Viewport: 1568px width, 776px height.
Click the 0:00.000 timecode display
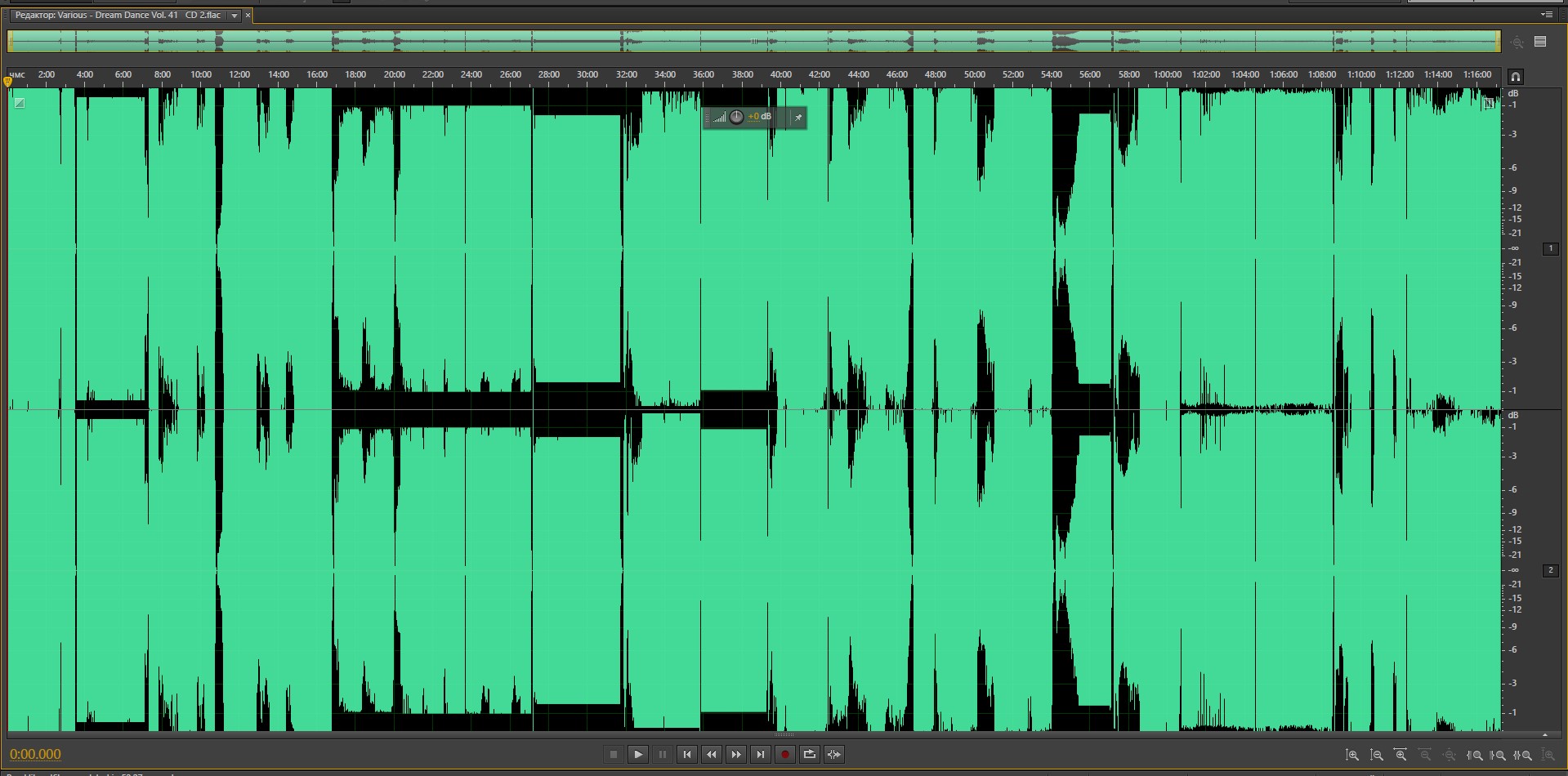(35, 755)
